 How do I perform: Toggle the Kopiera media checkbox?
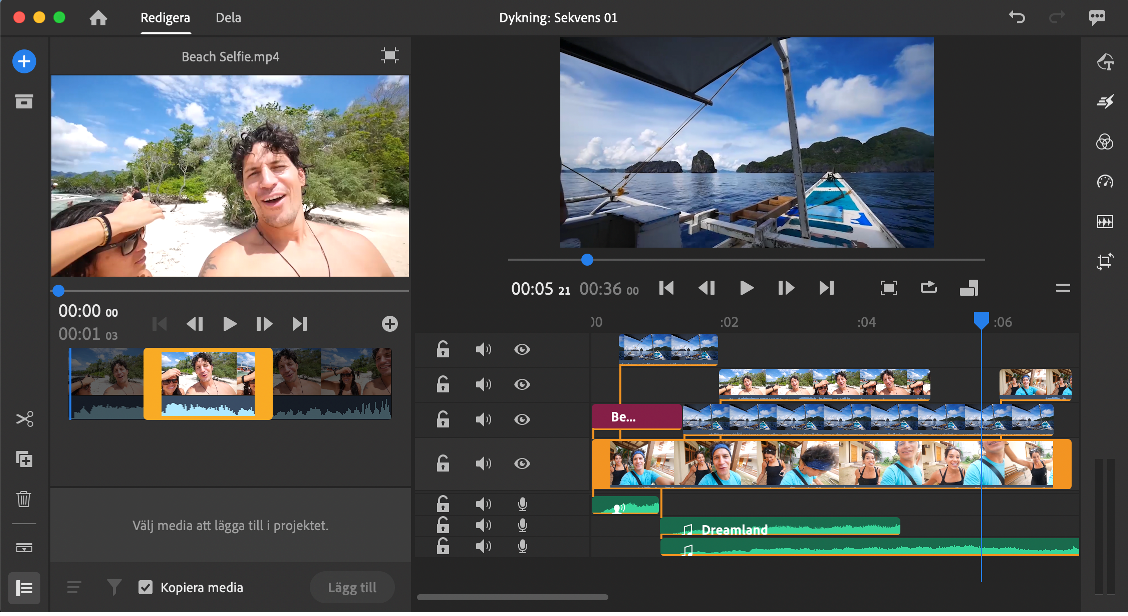145,587
